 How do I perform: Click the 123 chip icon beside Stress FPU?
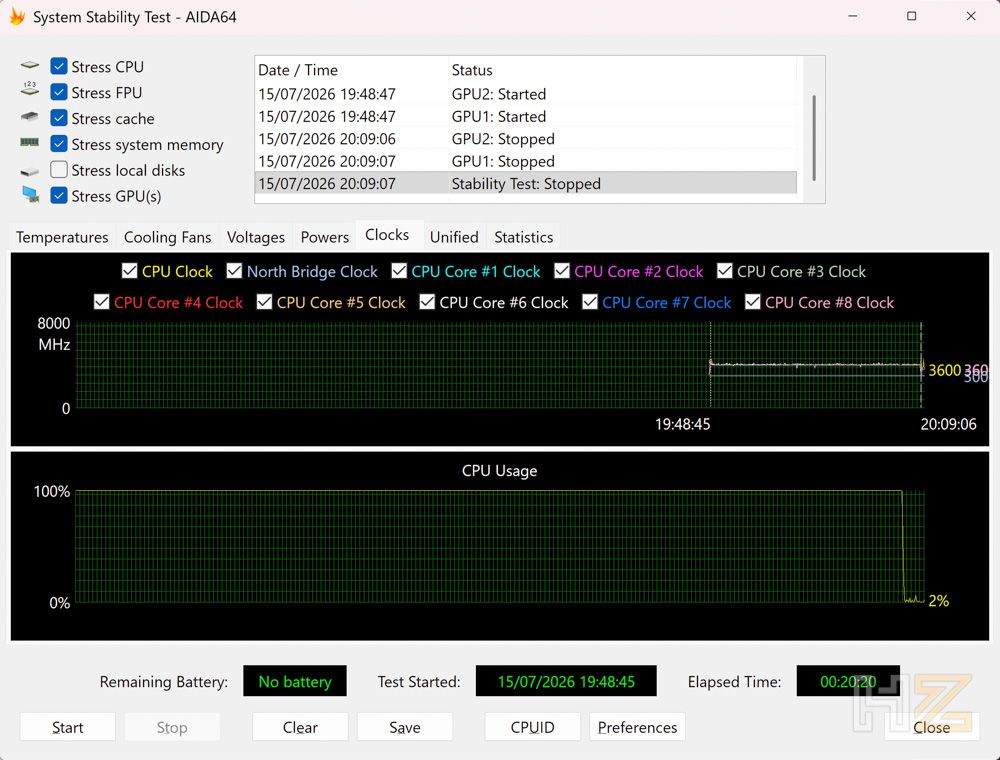point(29,89)
